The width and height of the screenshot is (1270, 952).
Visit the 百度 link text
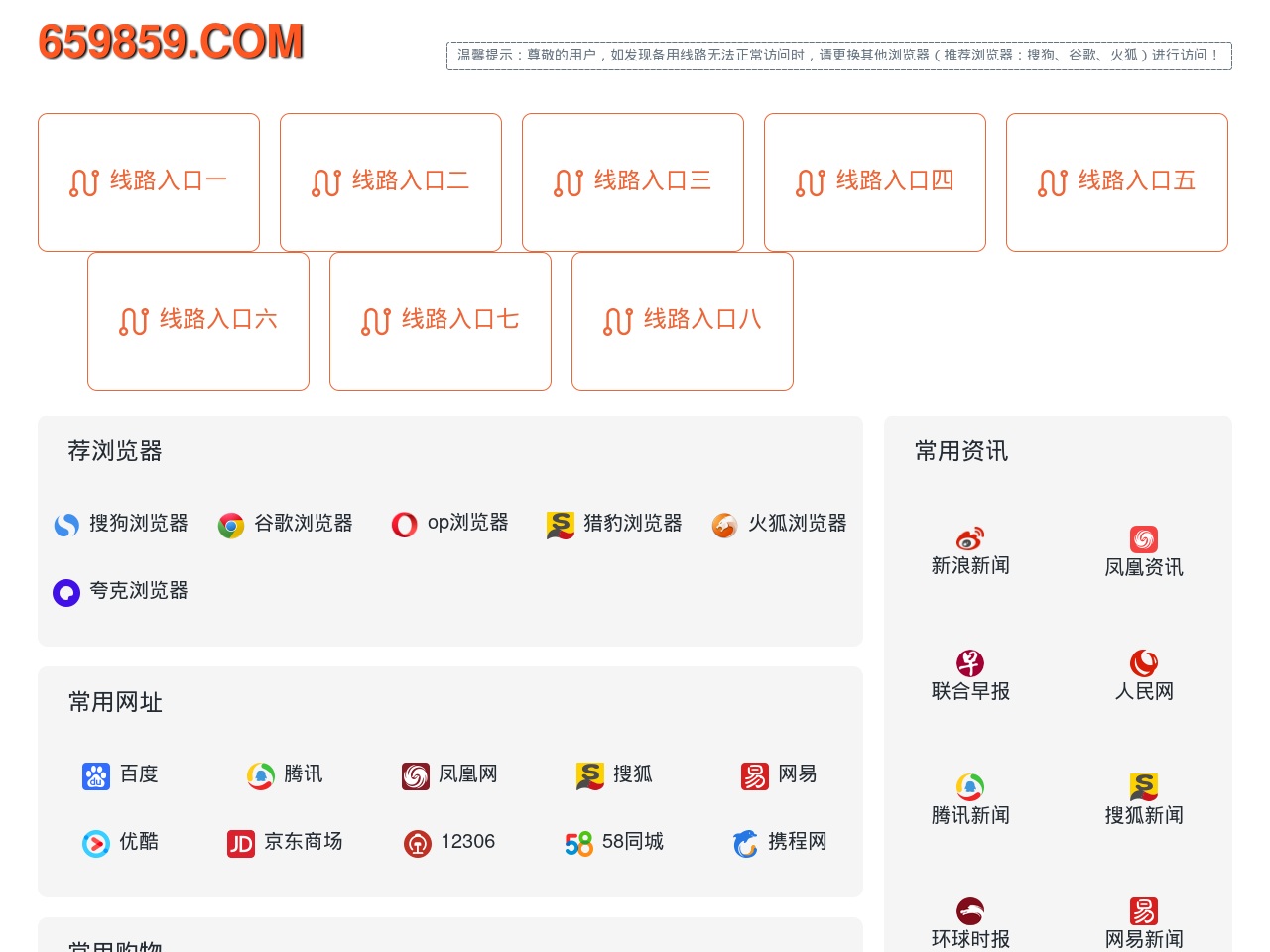click(139, 773)
